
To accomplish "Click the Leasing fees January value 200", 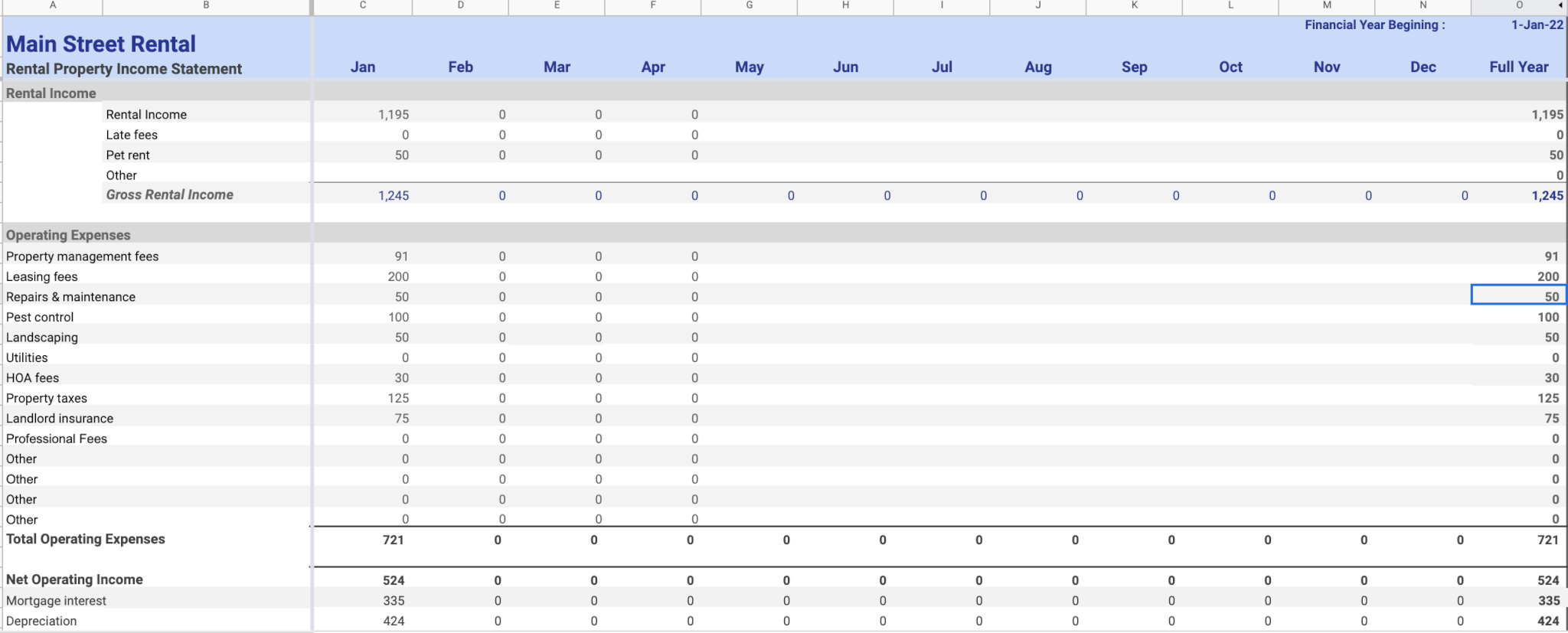I will point(397,277).
